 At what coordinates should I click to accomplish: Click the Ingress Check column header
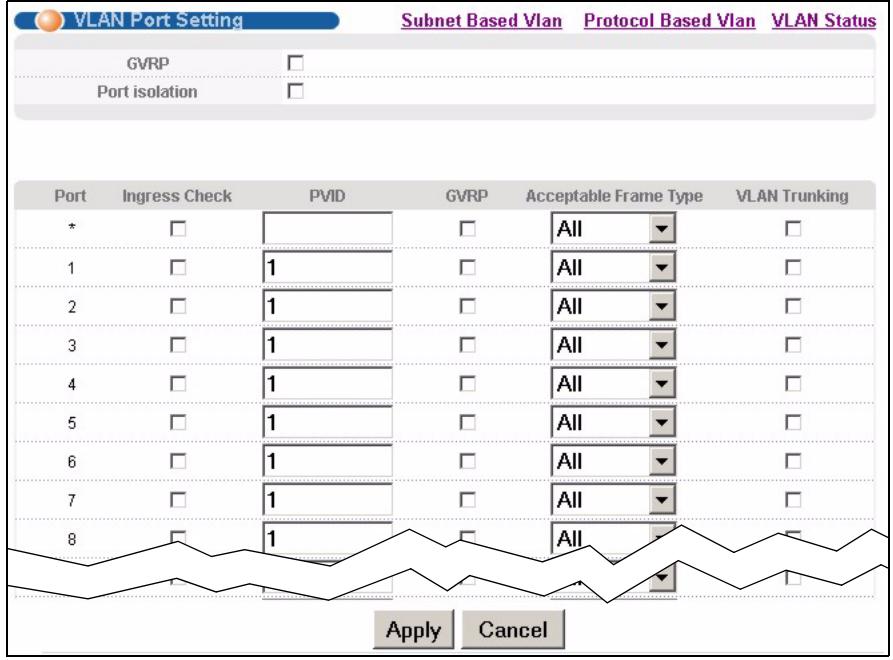177,196
